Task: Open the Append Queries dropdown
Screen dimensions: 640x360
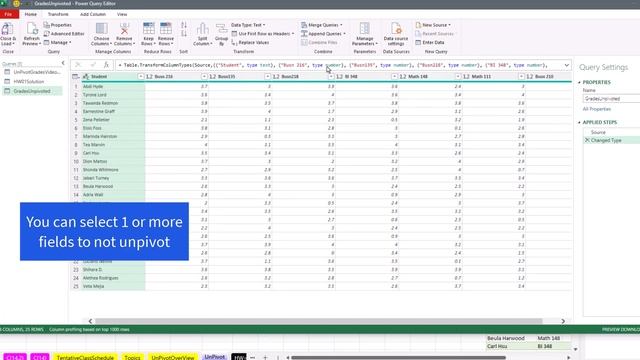Action: coord(324,34)
